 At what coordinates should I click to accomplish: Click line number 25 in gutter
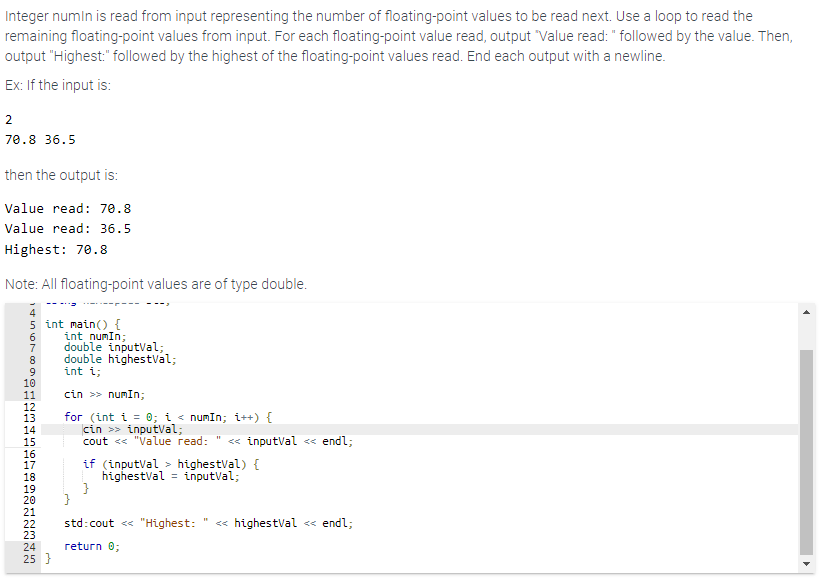coord(29,559)
